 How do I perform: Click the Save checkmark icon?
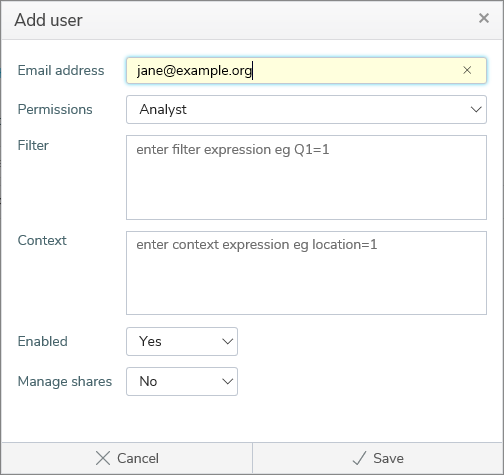point(359,458)
